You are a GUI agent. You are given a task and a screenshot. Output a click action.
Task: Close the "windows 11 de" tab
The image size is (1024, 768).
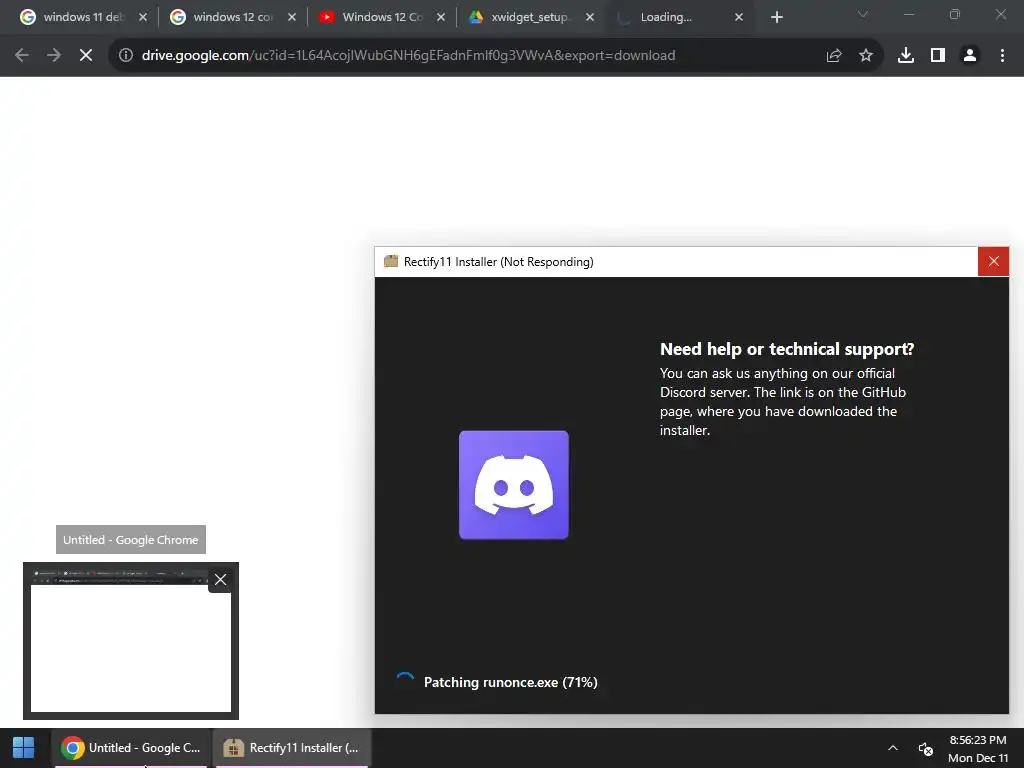143,17
